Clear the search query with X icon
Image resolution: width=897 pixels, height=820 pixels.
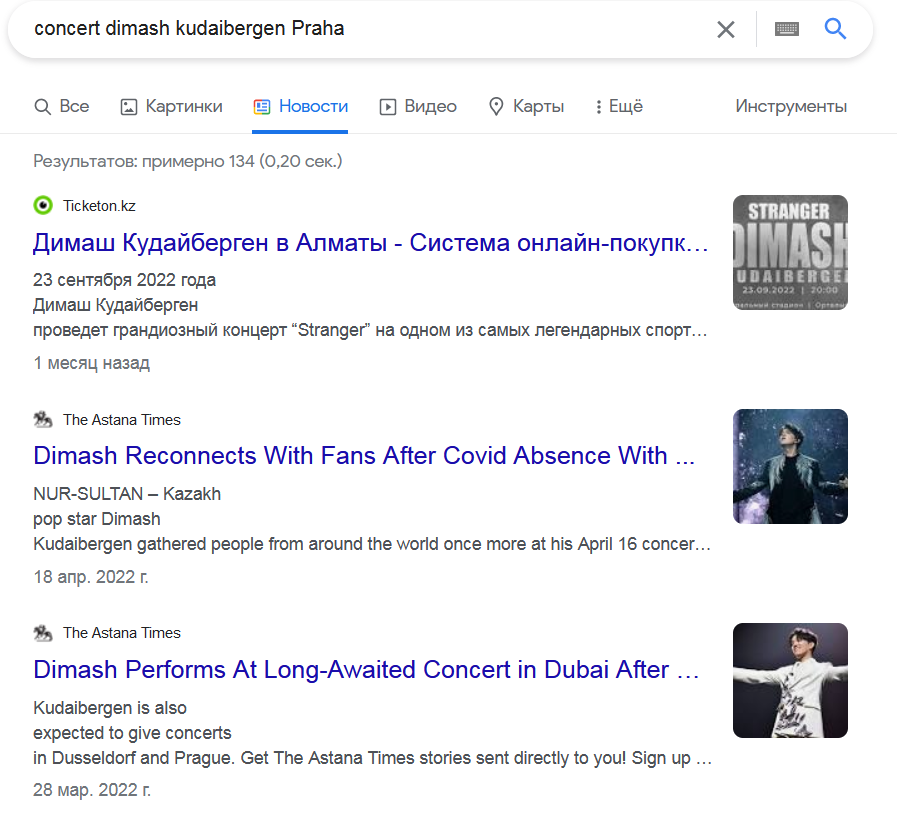(726, 29)
